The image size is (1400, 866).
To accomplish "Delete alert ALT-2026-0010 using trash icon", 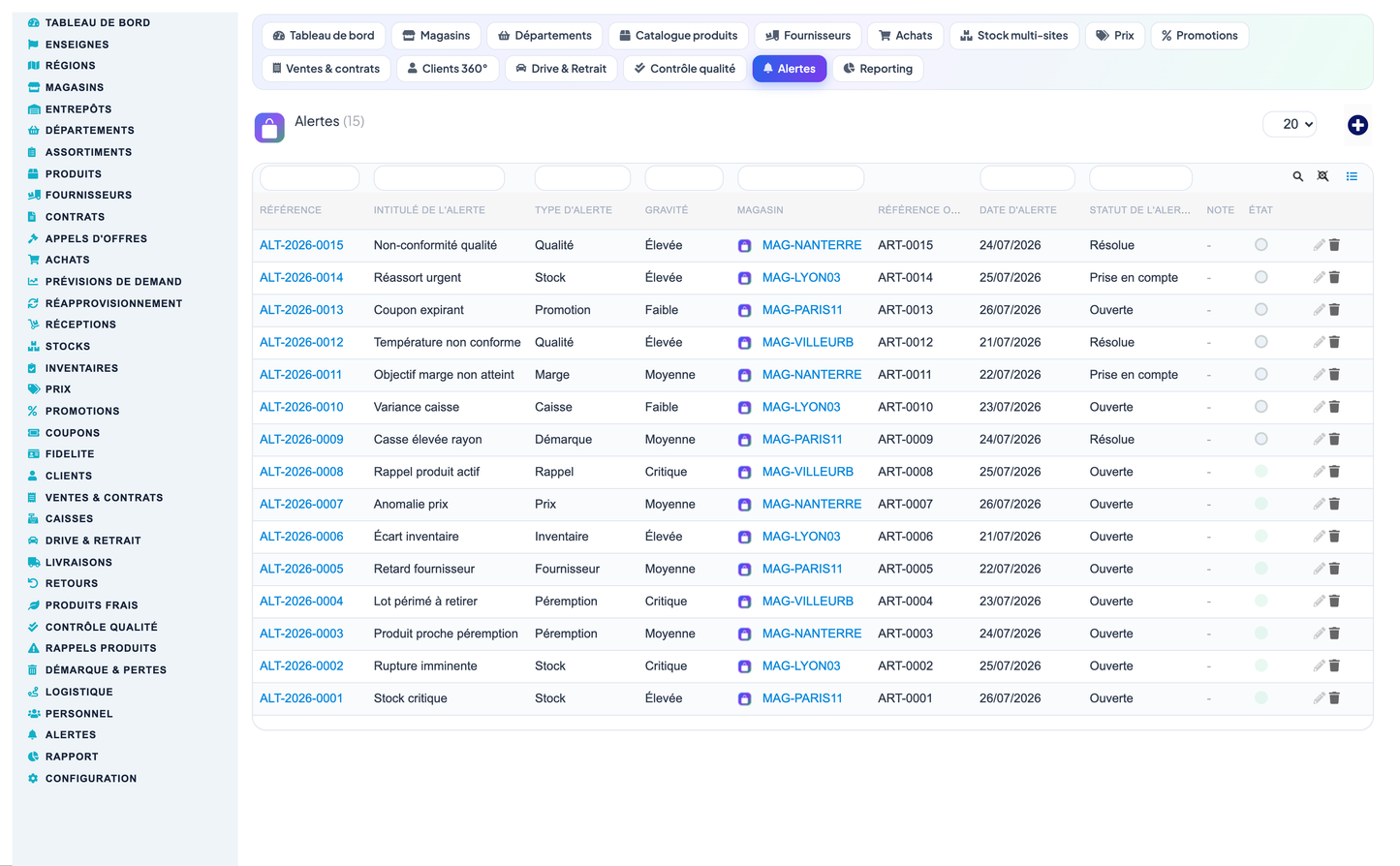I will [x=1334, y=407].
